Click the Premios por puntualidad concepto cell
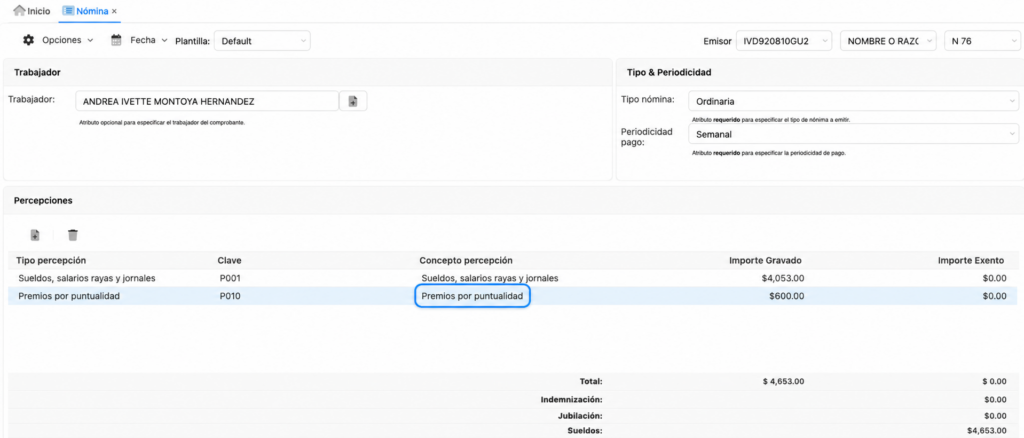 [x=472, y=296]
